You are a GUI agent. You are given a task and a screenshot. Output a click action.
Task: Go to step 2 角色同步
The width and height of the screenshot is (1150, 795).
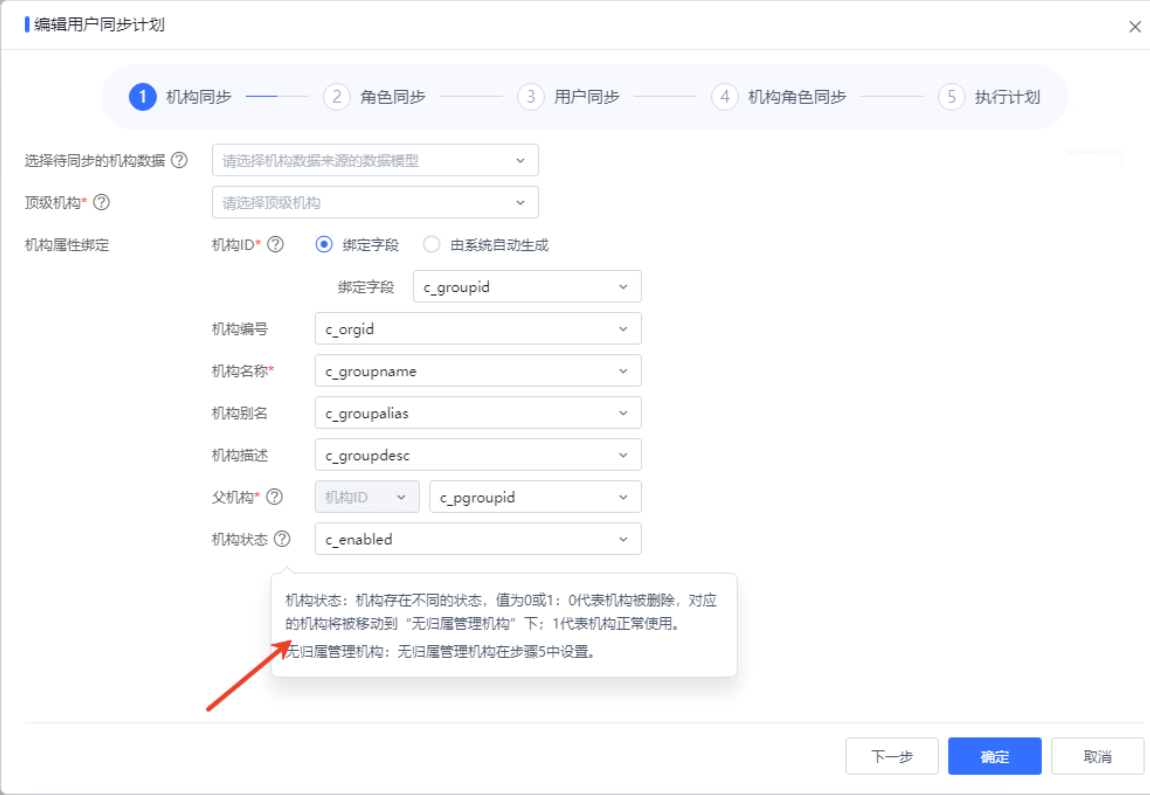375,97
